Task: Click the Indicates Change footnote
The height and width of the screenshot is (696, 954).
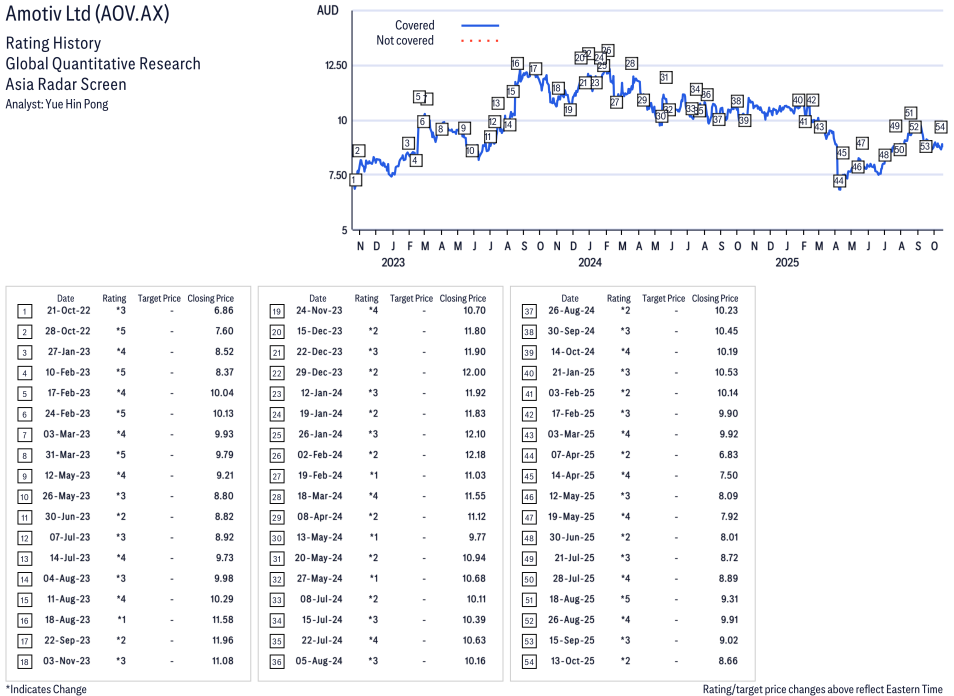Action: pyautogui.click(x=46, y=689)
